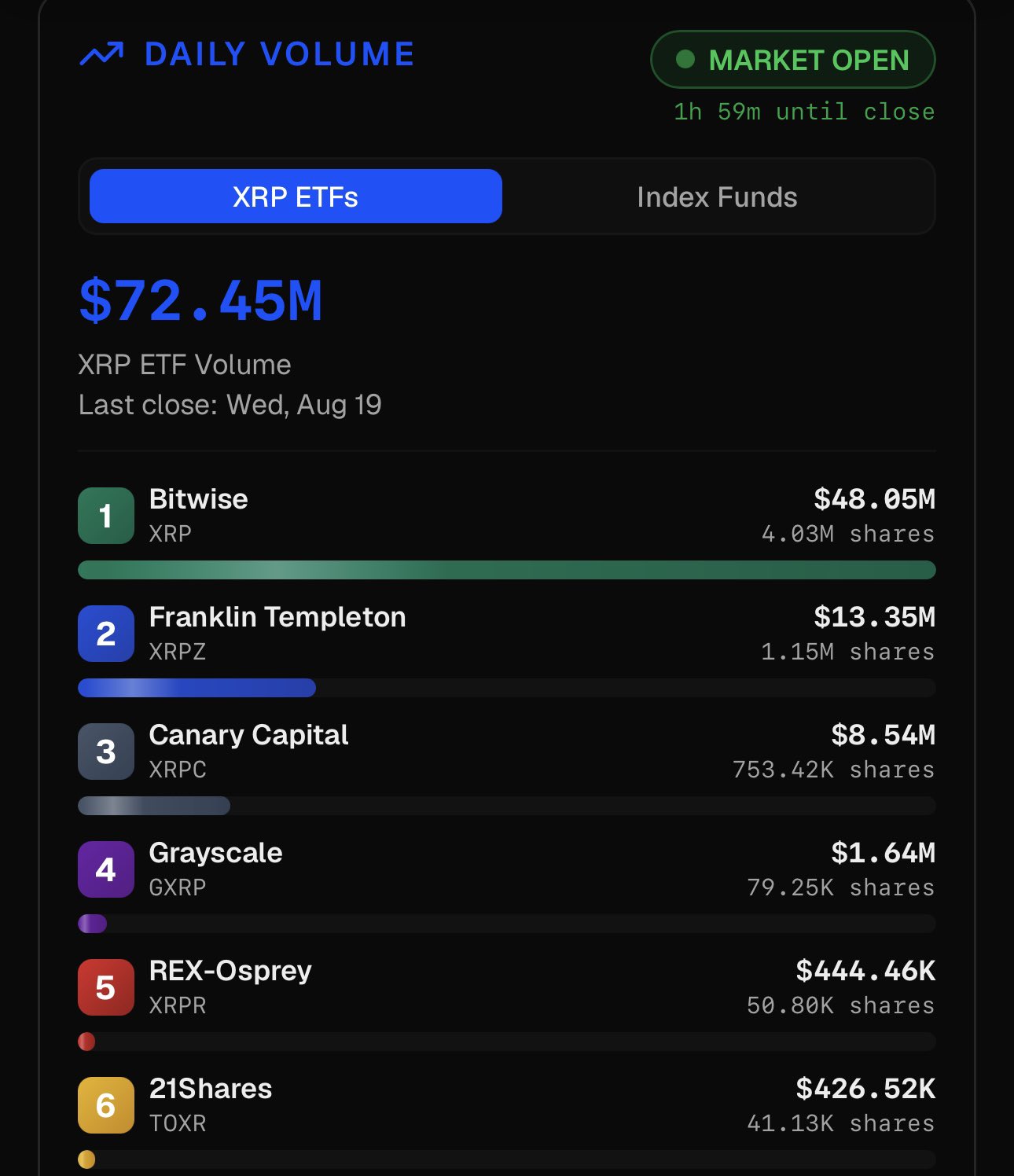The width and height of the screenshot is (1014, 1176).
Task: Click the Canary Capital $8.54M volume value
Action: (884, 735)
